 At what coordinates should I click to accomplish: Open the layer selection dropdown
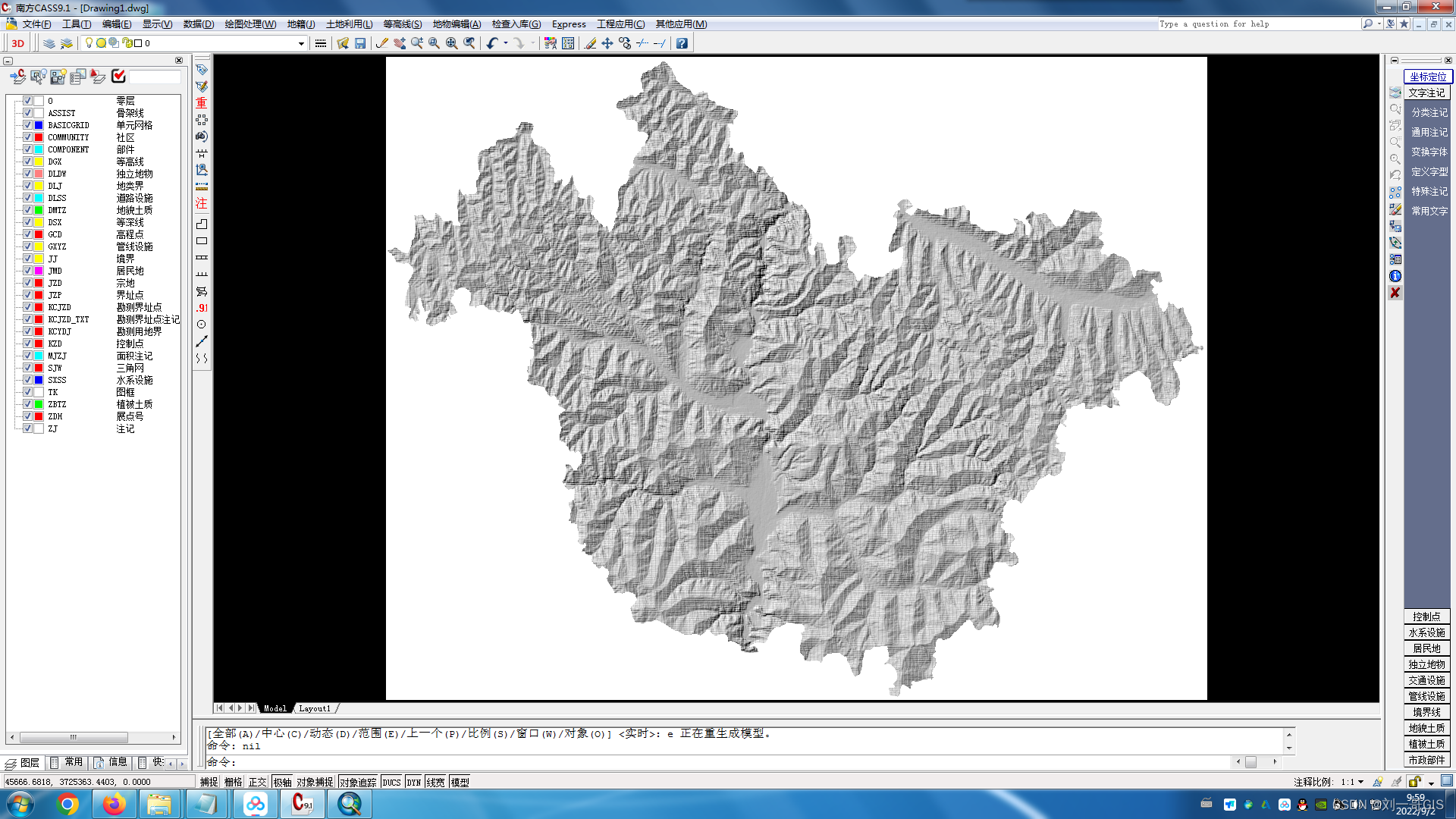coord(301,43)
